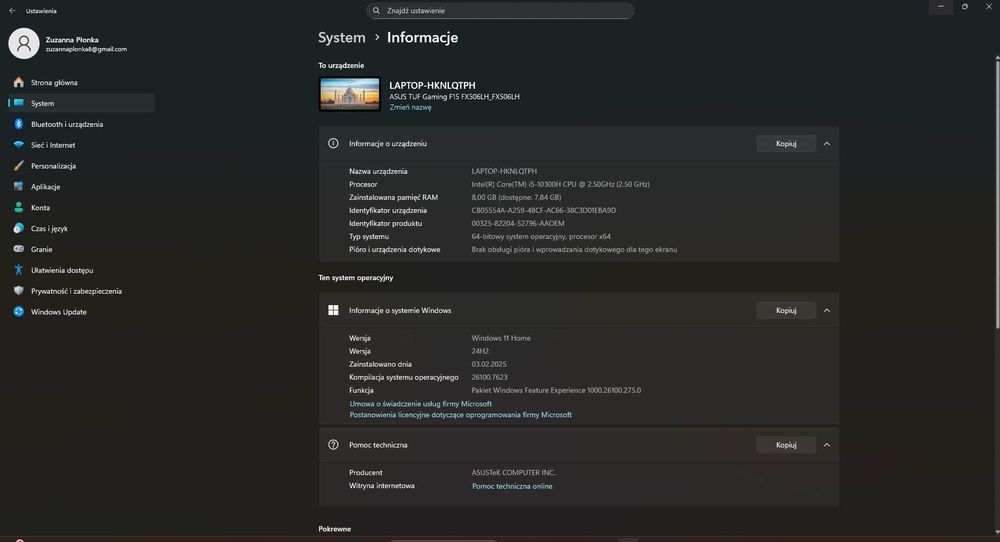Click the ASUSTeK COMPUTER INC. manufacturer text
Screen dimensions: 1000x542
[x=513, y=472]
